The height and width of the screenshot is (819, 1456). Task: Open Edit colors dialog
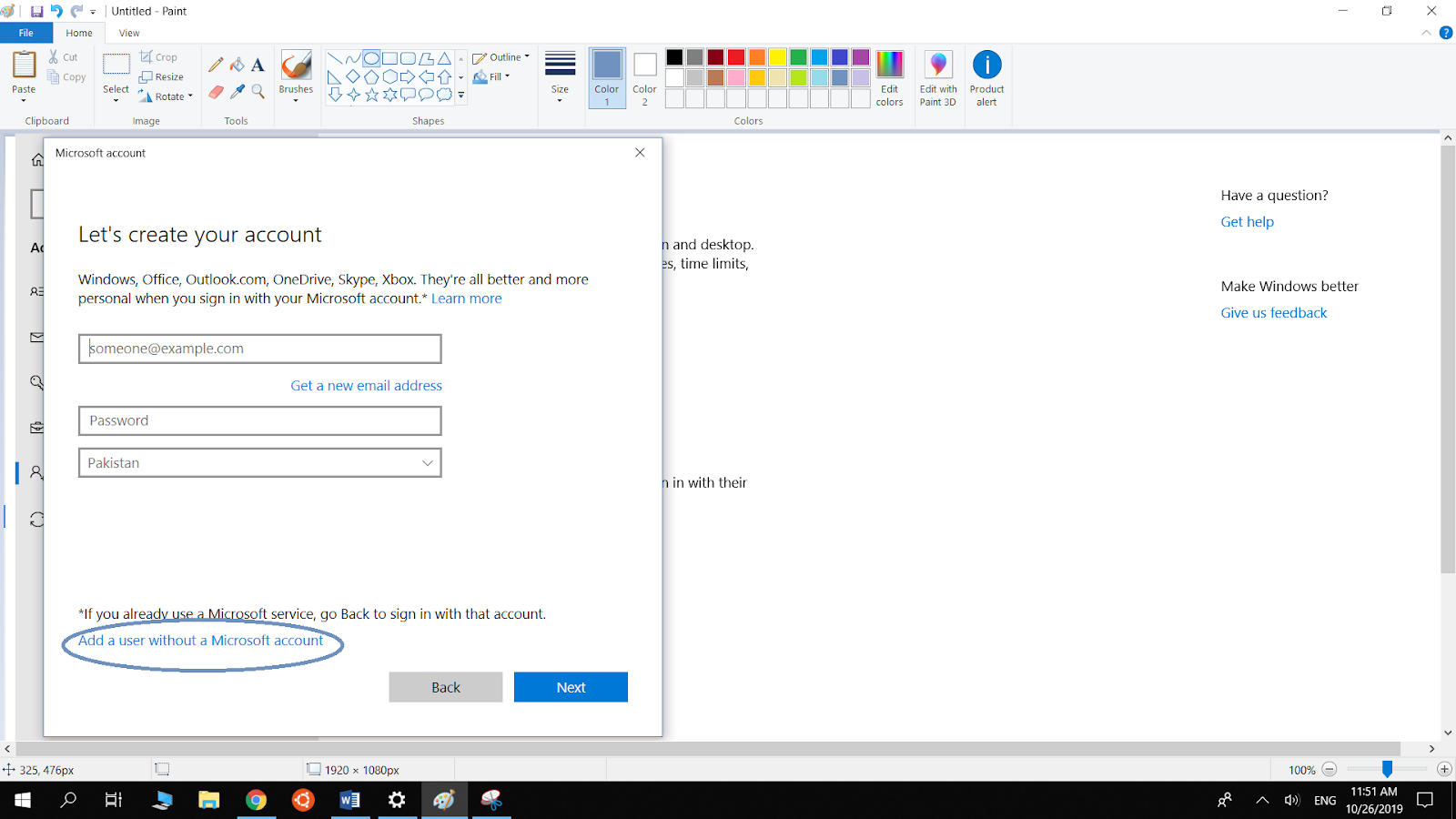[x=889, y=78]
